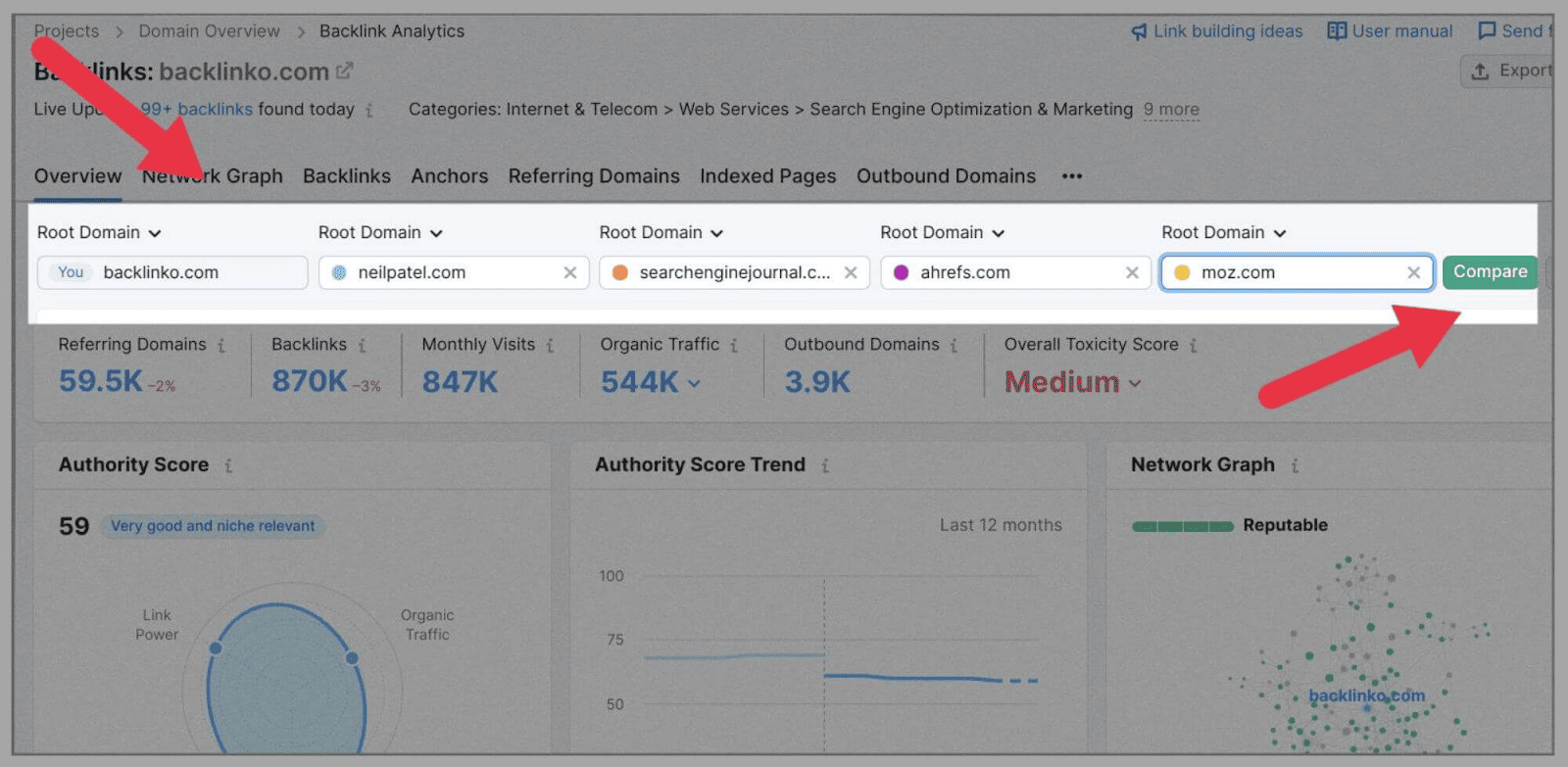Click the "Last 12 months" label
Viewport: 1568px width, 767px height.
point(1001,525)
